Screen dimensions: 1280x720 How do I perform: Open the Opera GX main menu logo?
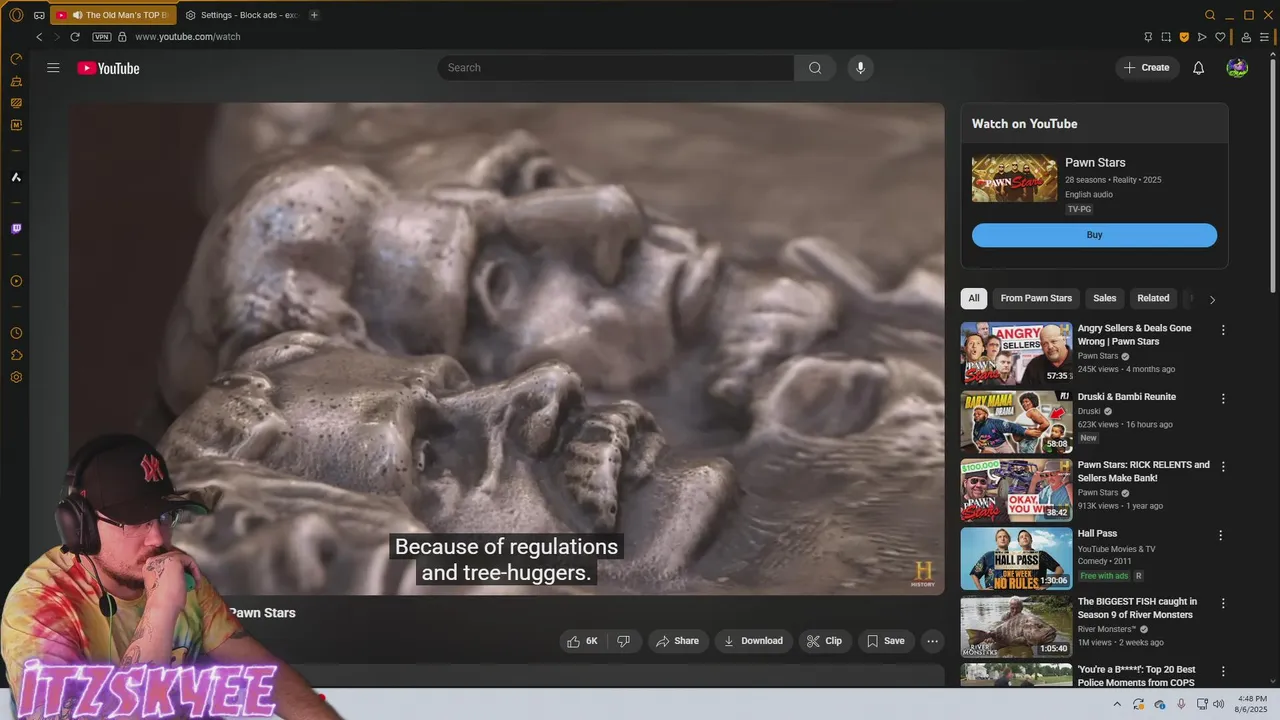click(16, 15)
